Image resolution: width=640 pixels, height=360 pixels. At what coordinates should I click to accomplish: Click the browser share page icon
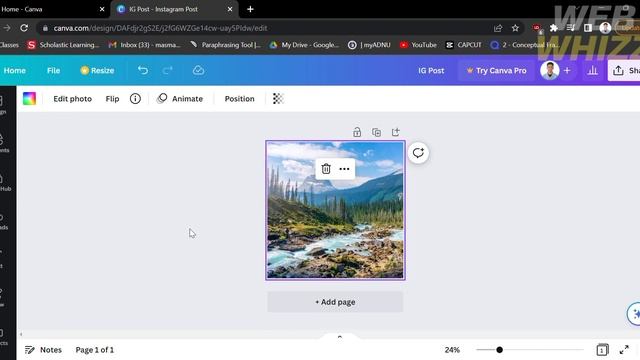pyautogui.click(x=498, y=28)
